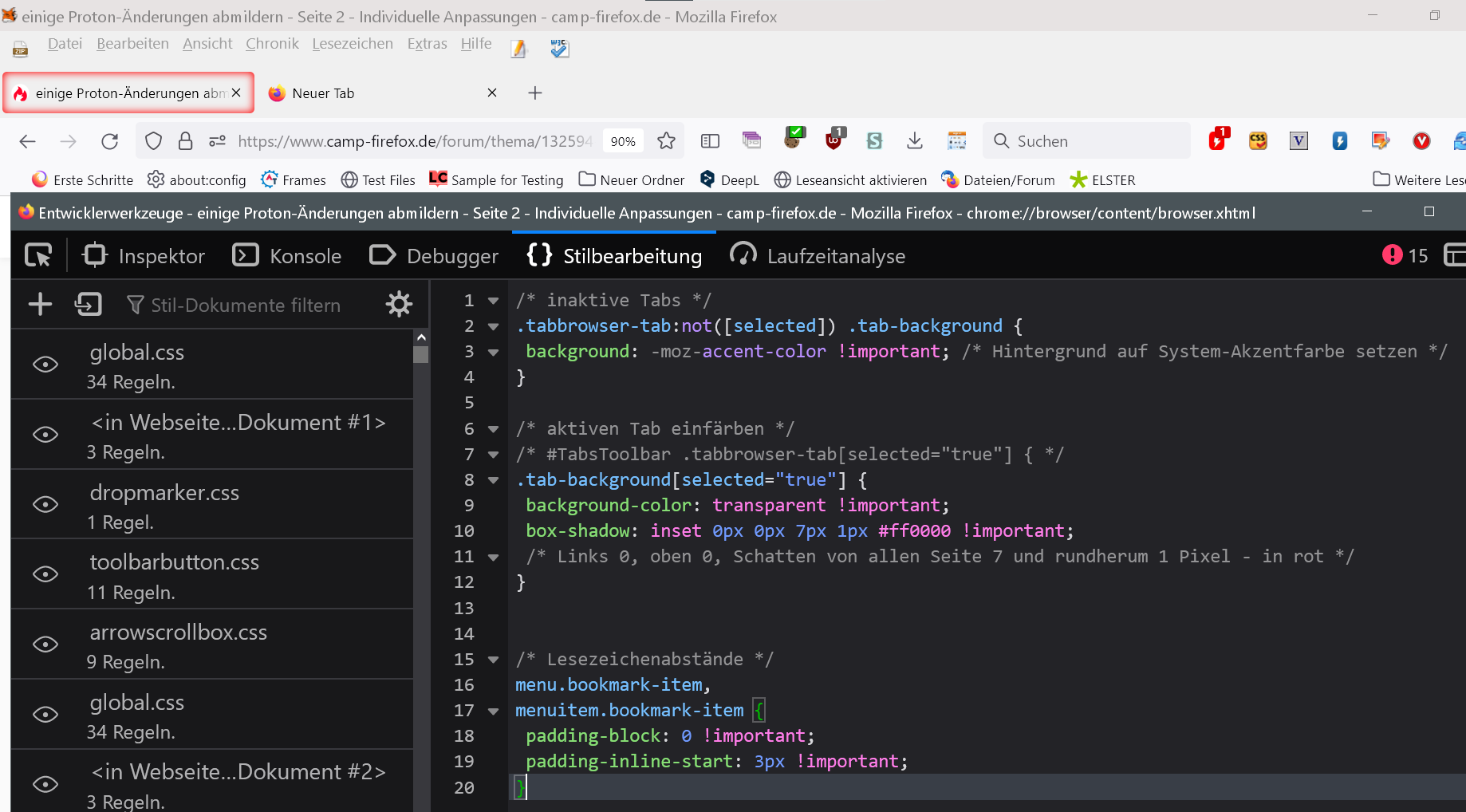The image size is (1466, 812).
Task: Open the about:config bookmark
Action: pyautogui.click(x=197, y=180)
